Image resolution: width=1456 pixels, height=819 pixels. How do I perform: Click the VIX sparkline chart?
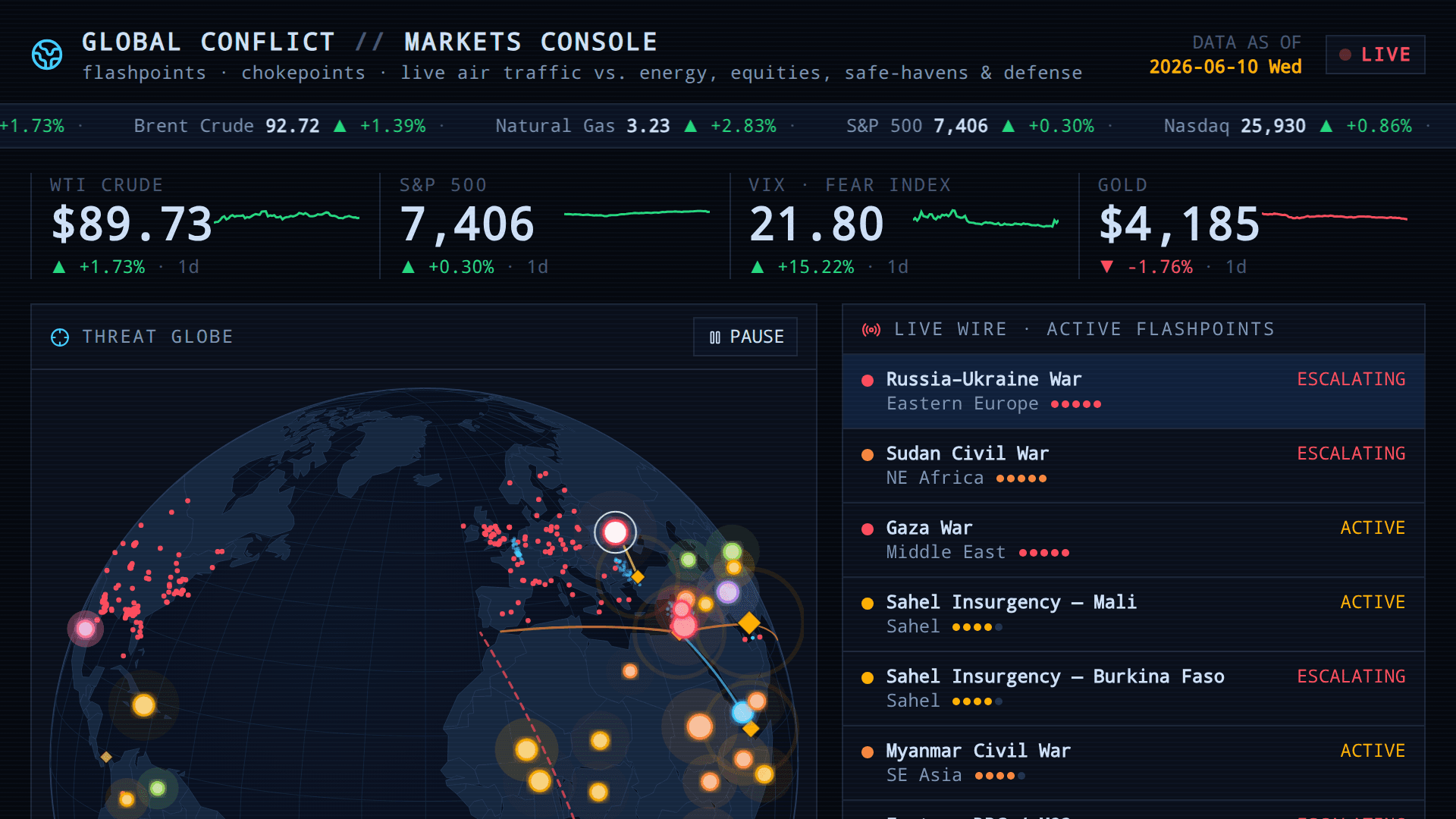986,219
